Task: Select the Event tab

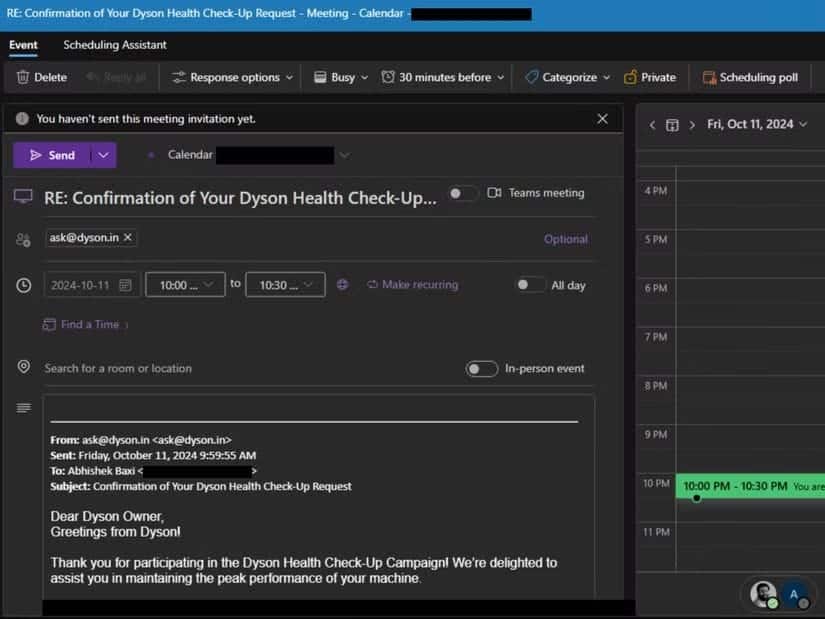Action: tap(23, 45)
